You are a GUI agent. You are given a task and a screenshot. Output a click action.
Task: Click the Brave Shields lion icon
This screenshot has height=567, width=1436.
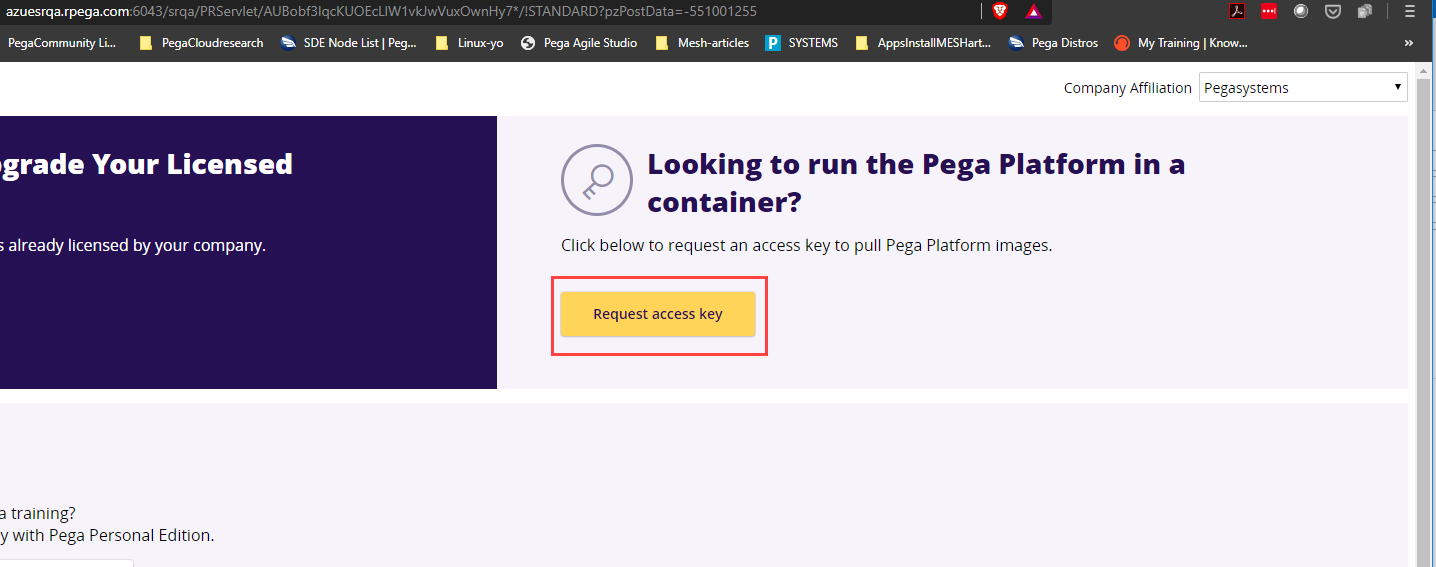1000,11
